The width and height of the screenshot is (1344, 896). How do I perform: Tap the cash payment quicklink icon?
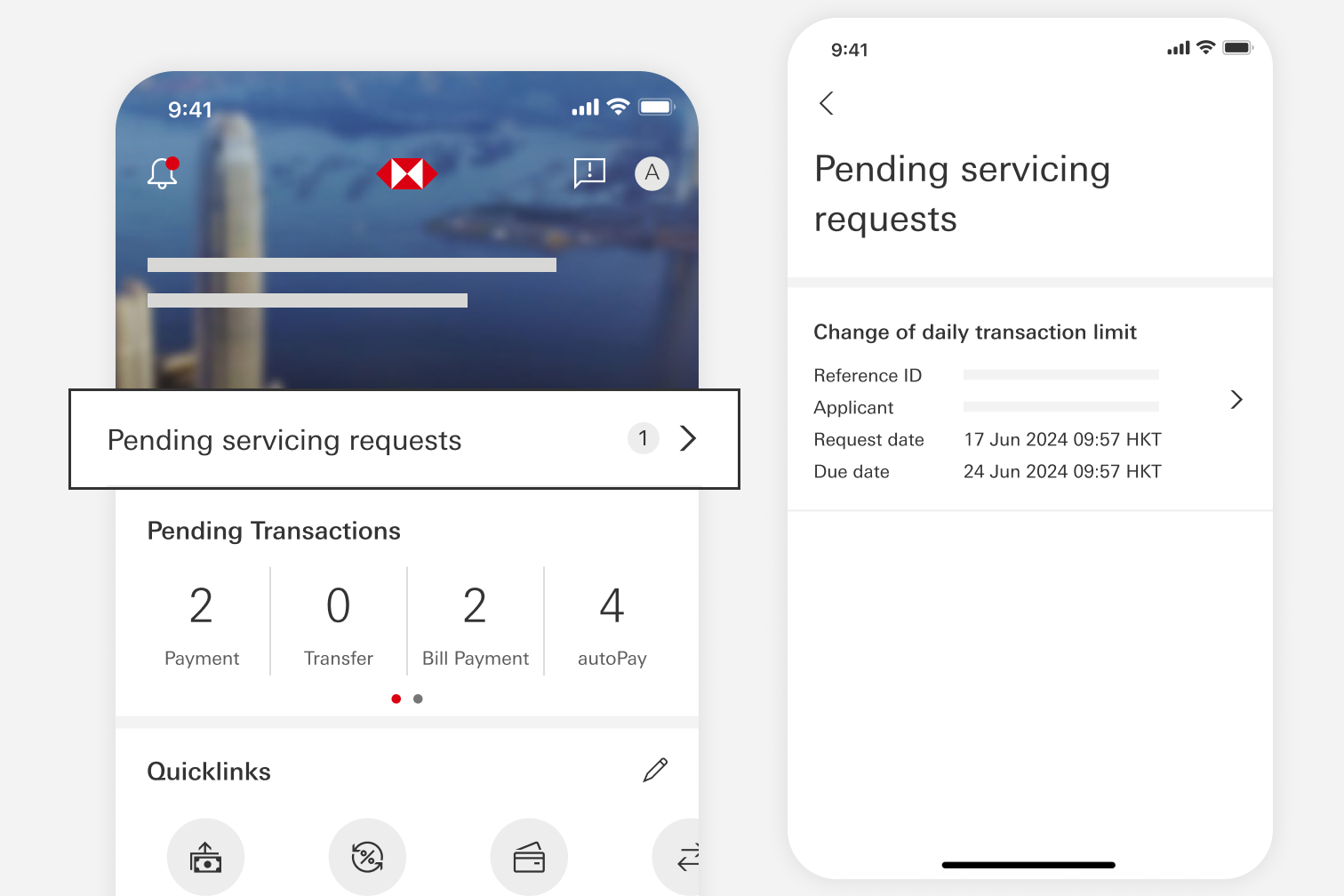(x=205, y=857)
